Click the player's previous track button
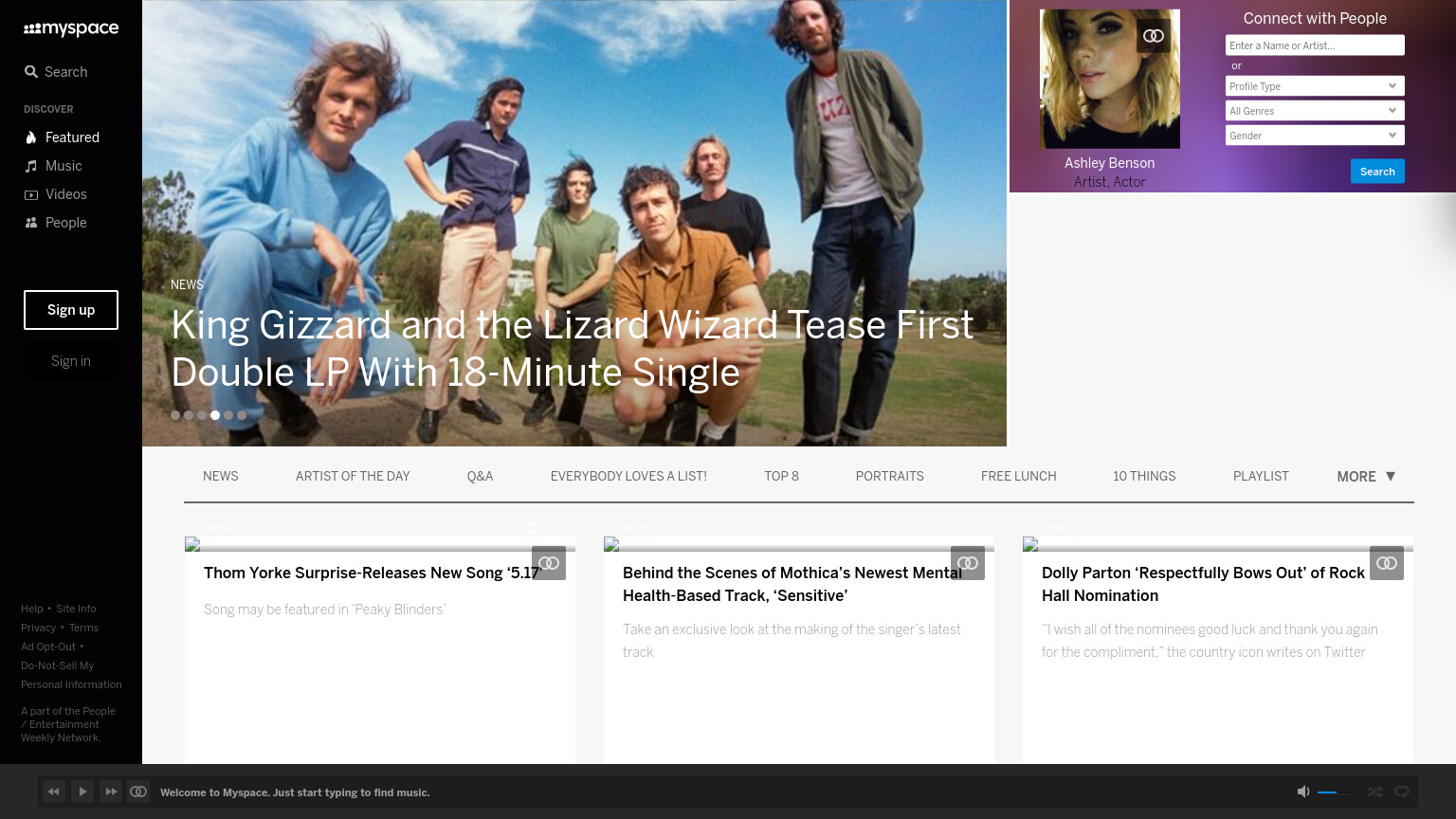 click(x=54, y=792)
